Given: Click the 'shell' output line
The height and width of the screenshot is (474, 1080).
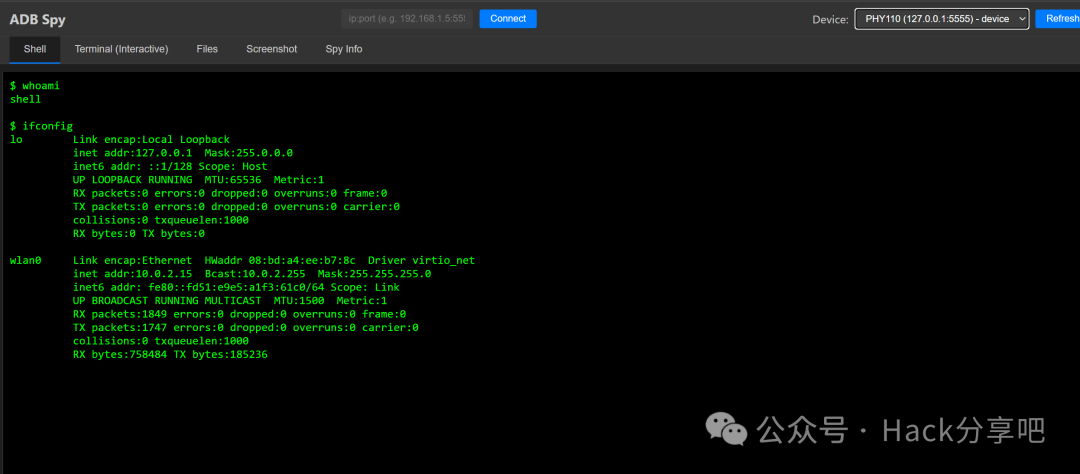Looking at the screenshot, I should pyautogui.click(x=25, y=99).
